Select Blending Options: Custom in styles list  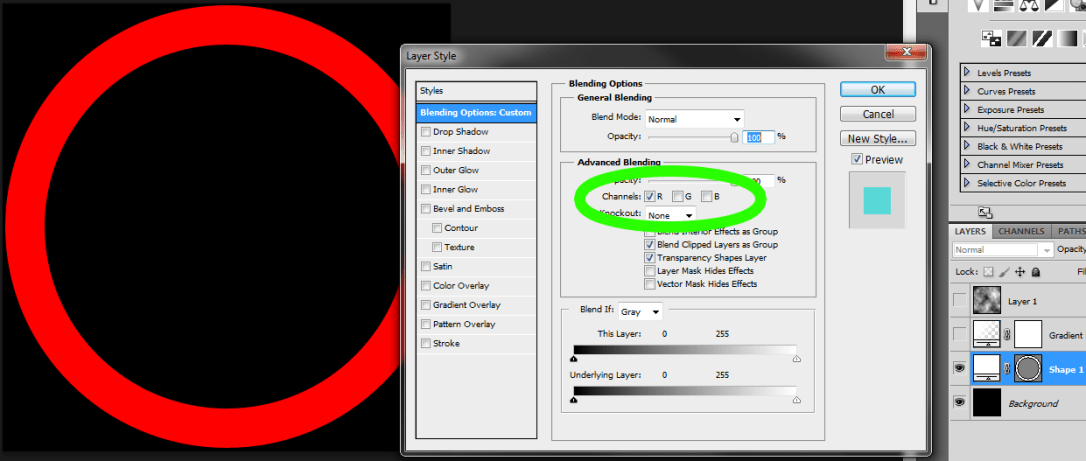coord(476,113)
